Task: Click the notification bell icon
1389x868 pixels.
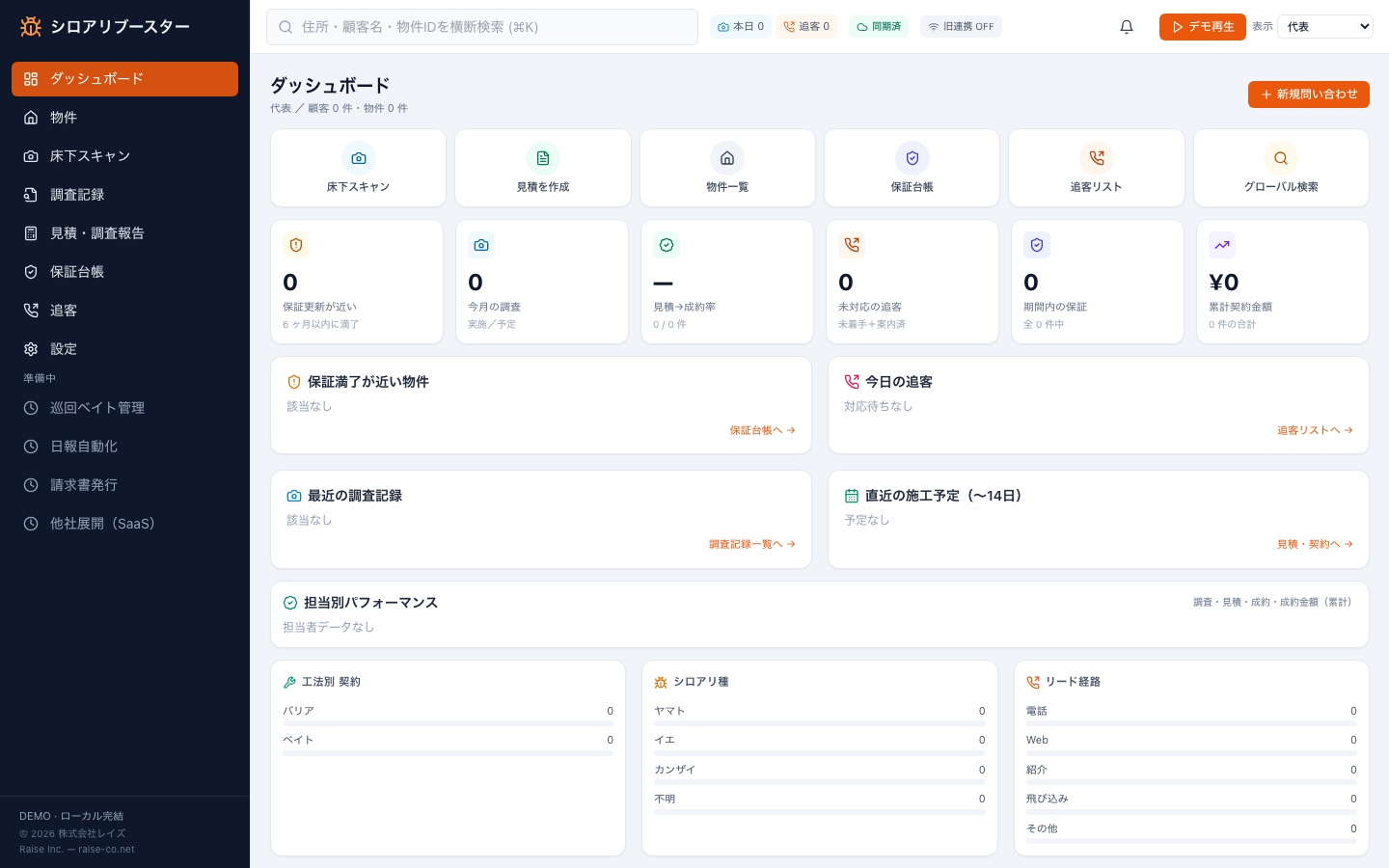Action: [1127, 27]
